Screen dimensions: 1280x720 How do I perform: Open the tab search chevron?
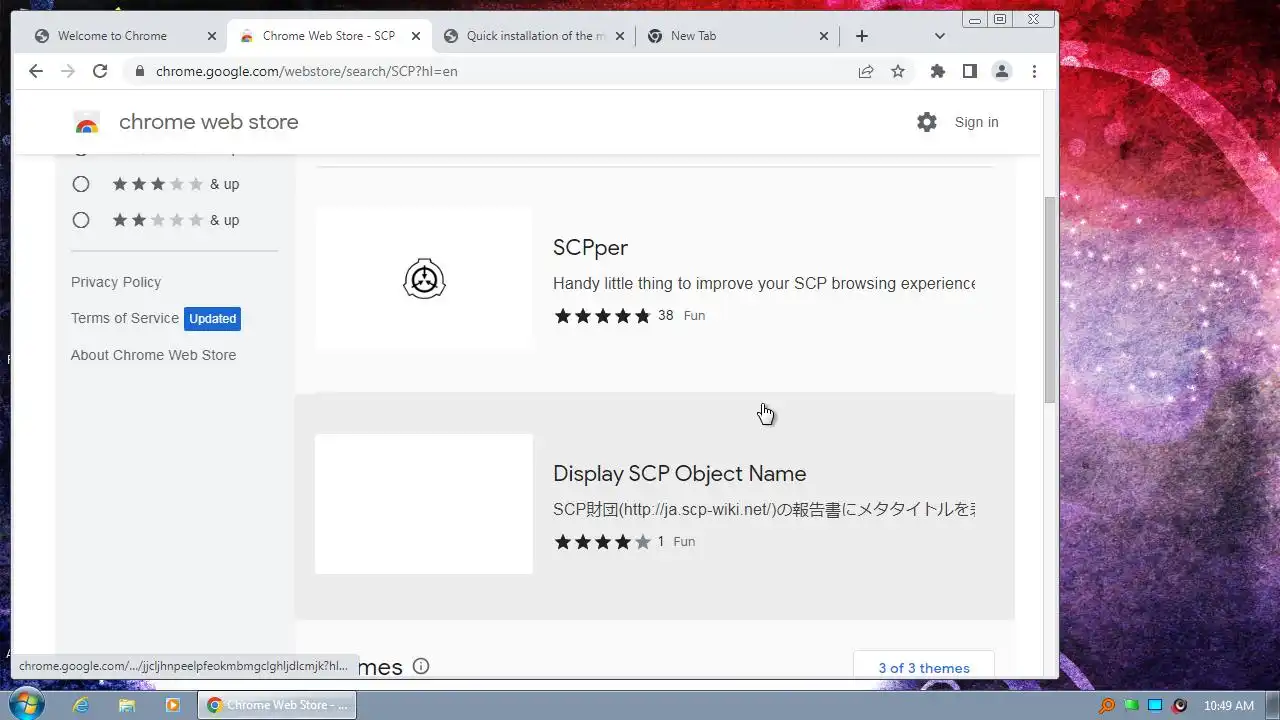(939, 36)
